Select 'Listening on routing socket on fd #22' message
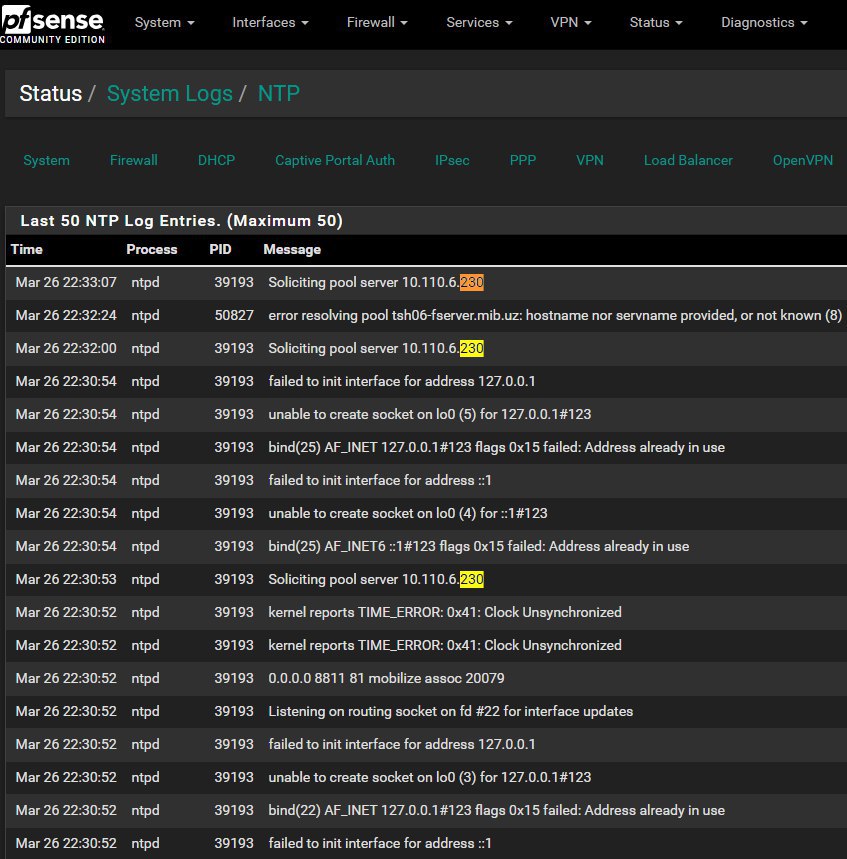Viewport: 847px width, 859px height. coord(450,711)
